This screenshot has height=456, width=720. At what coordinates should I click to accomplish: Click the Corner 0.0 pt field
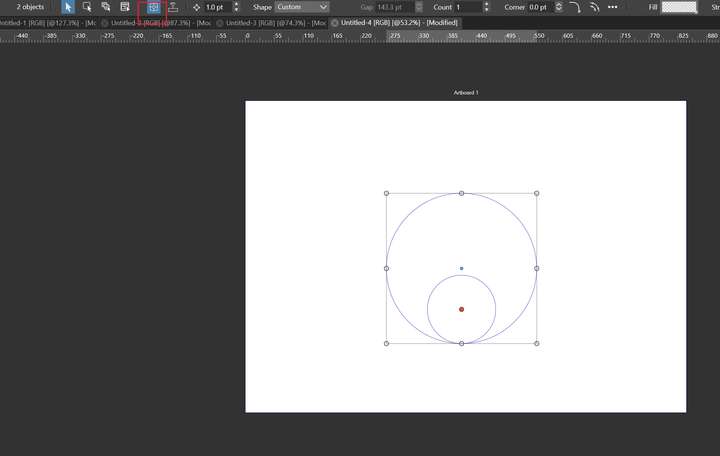[540, 7]
